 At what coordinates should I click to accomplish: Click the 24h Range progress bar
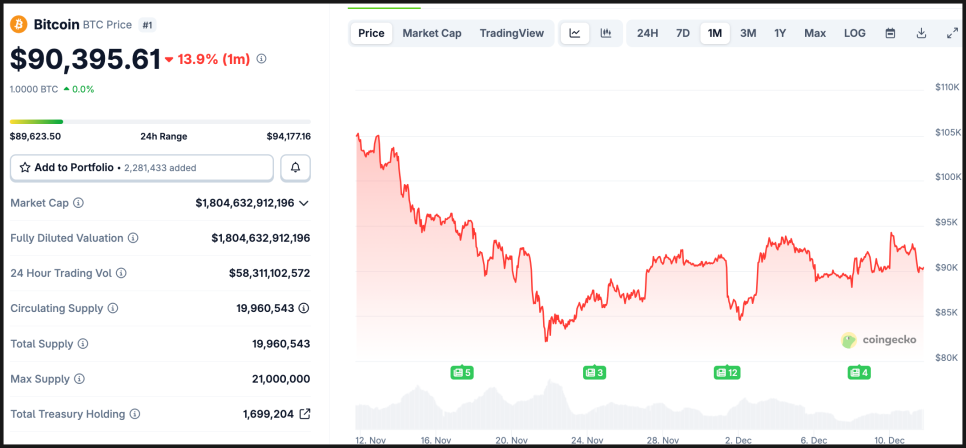(x=160, y=122)
